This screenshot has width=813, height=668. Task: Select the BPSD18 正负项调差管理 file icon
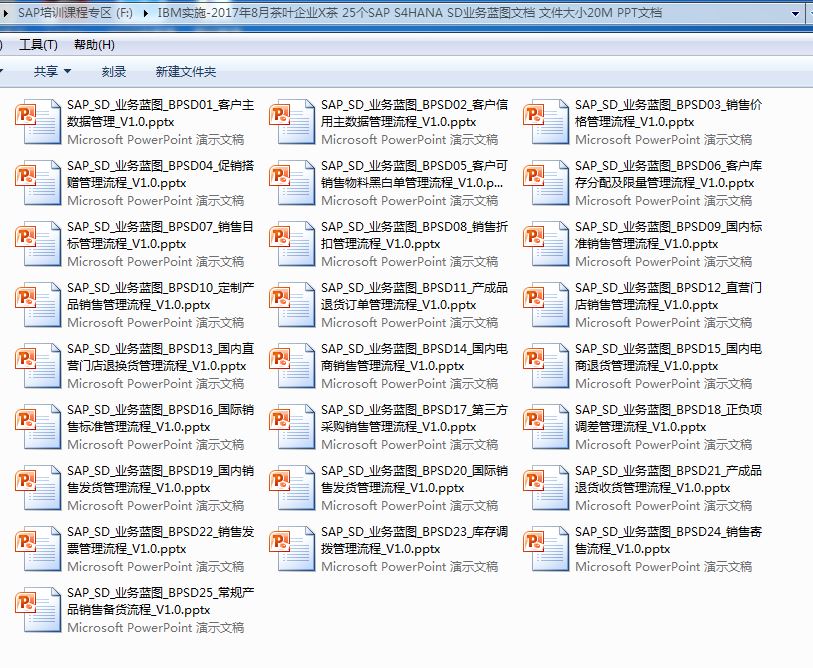point(546,427)
